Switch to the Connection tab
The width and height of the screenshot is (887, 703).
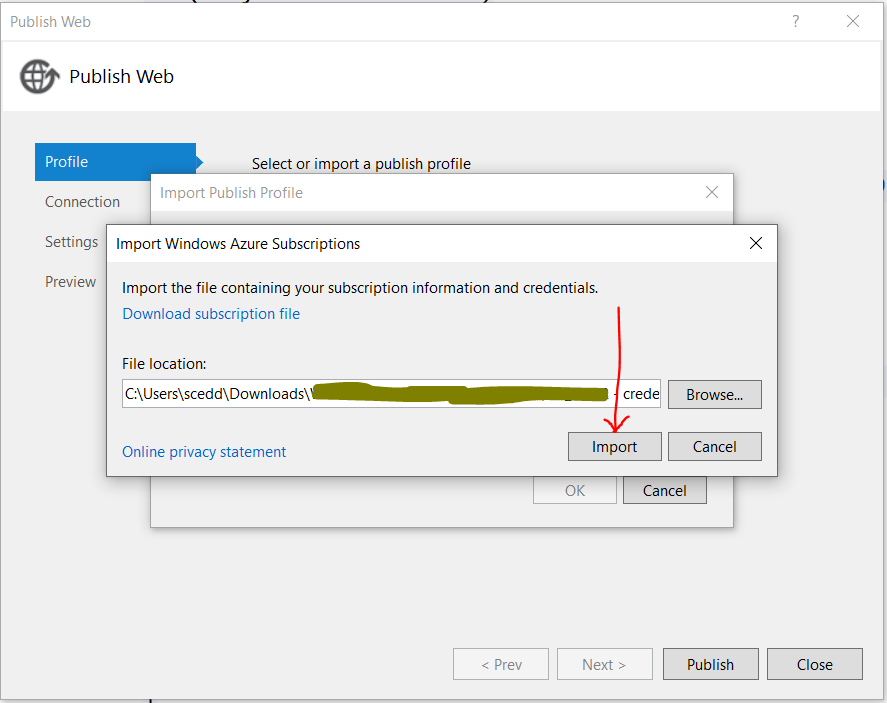coord(83,202)
